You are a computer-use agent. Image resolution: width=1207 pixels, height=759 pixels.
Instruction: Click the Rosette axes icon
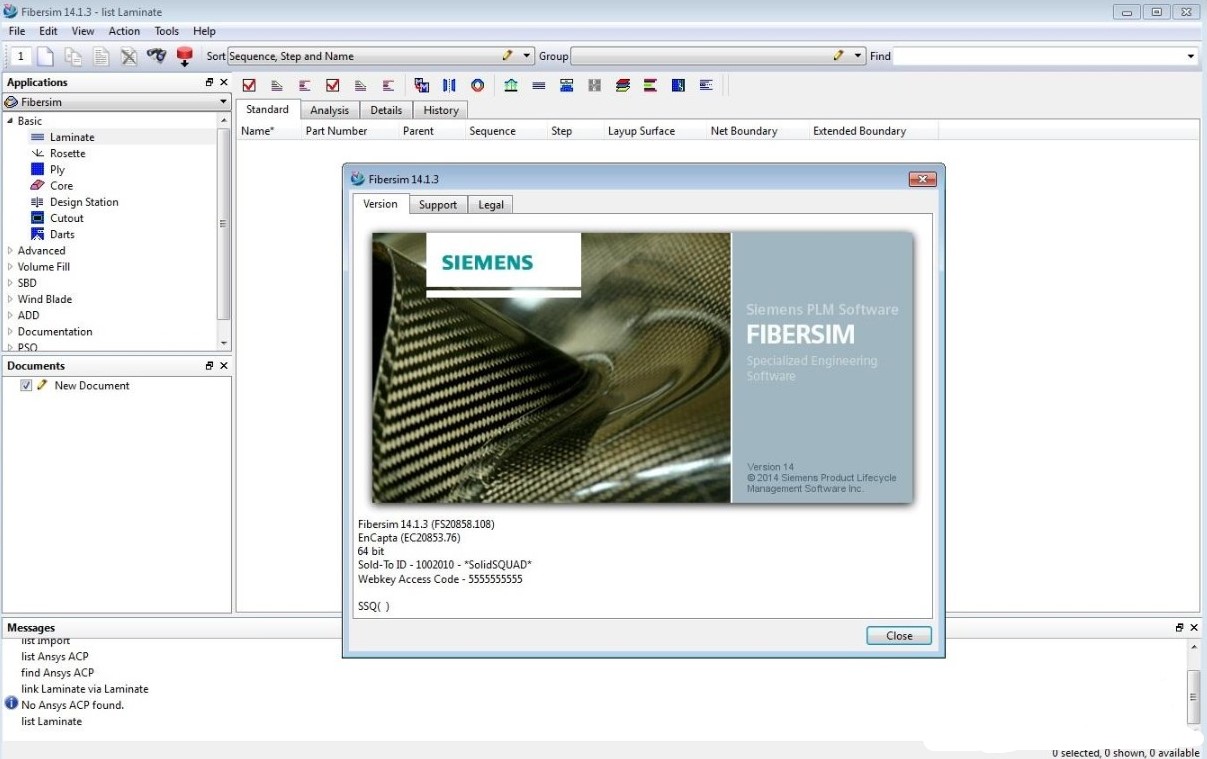(x=37, y=153)
